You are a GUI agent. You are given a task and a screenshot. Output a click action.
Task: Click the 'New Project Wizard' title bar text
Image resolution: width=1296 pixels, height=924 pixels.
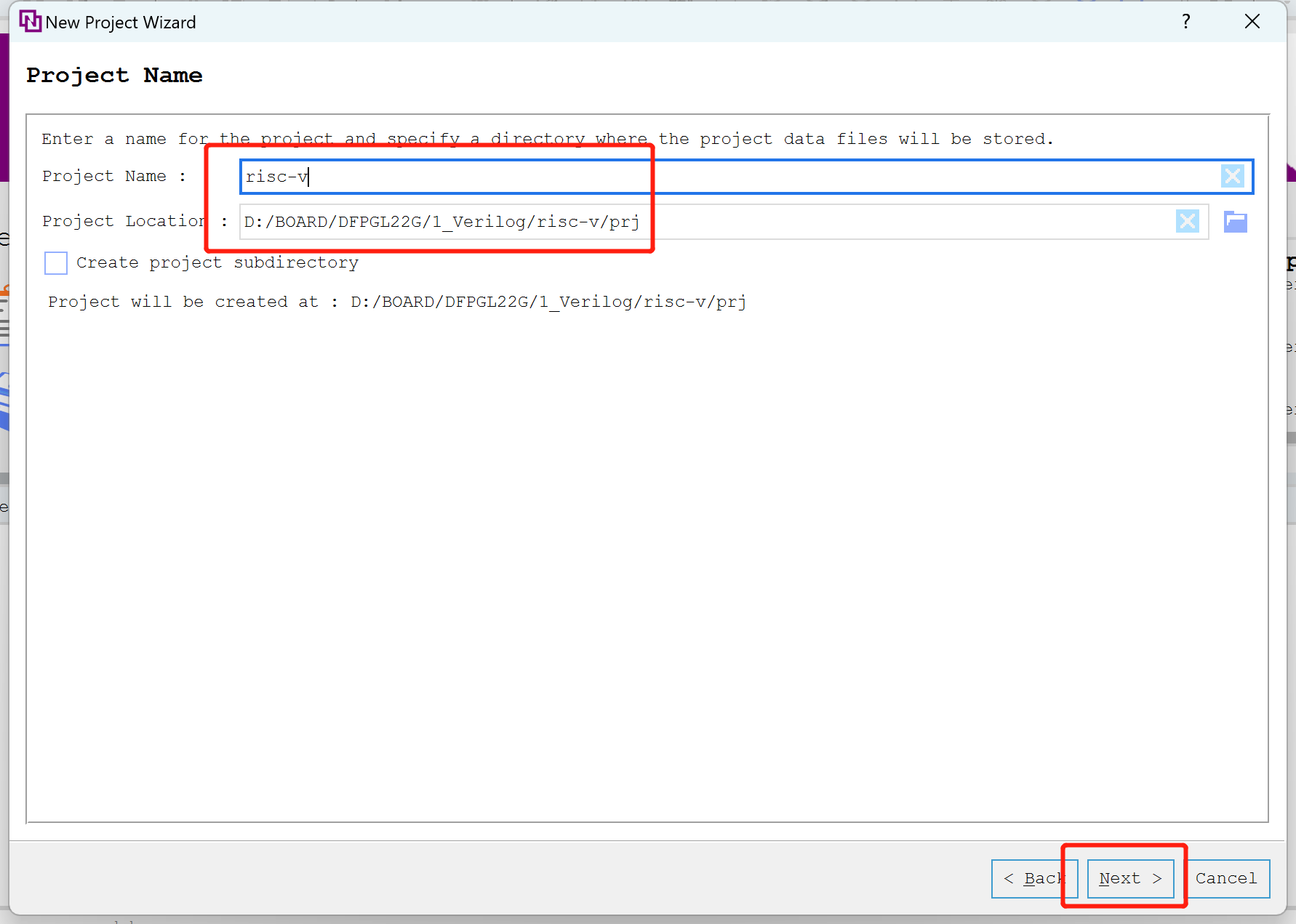click(x=121, y=23)
